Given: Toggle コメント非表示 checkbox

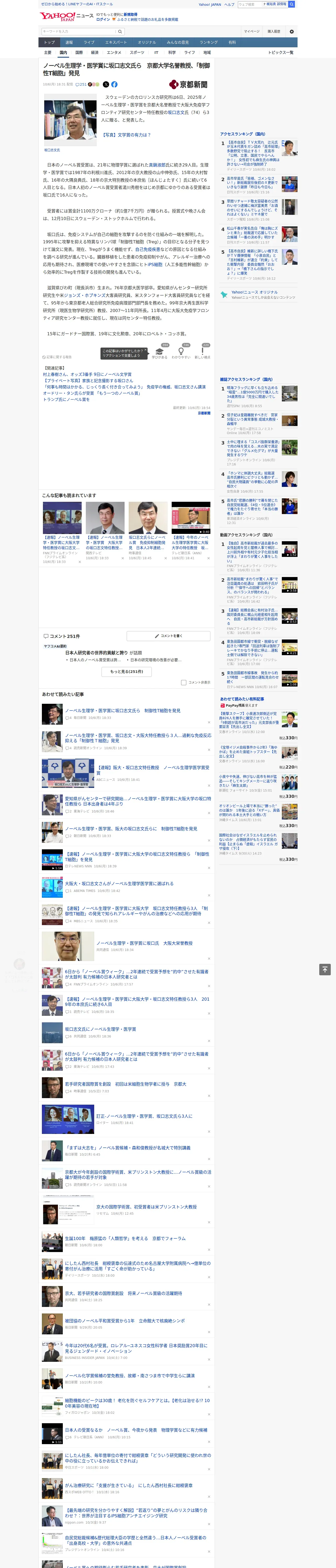Looking at the screenshot, I should (183, 682).
